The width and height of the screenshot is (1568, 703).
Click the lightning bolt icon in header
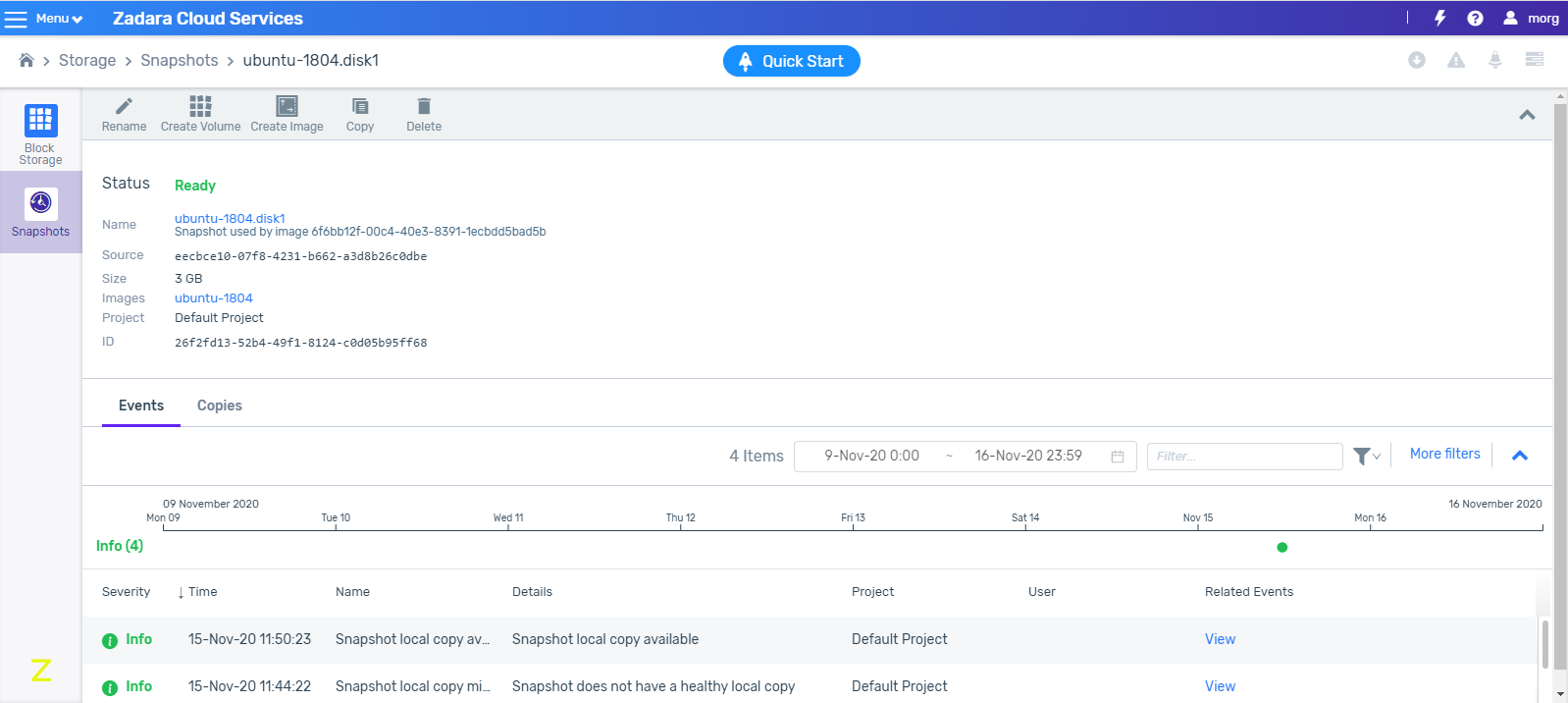(x=1440, y=18)
